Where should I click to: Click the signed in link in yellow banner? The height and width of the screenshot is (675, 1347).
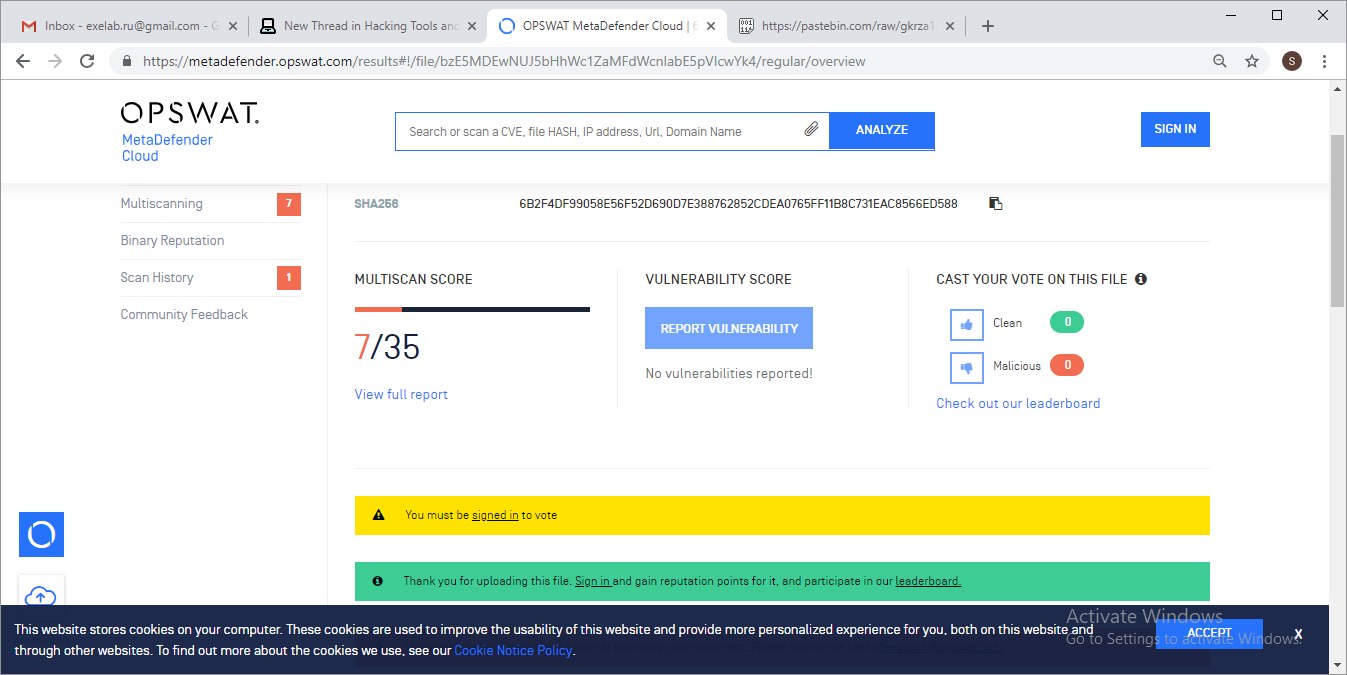[x=495, y=516]
